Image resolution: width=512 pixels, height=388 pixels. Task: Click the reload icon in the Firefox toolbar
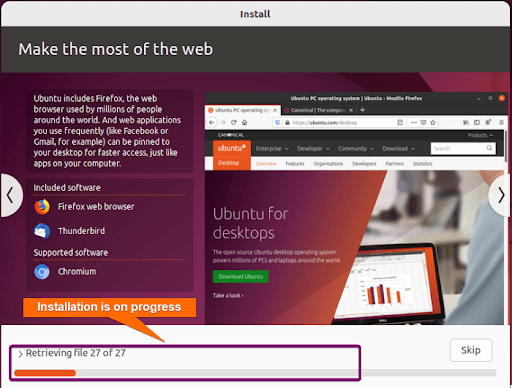[234, 122]
